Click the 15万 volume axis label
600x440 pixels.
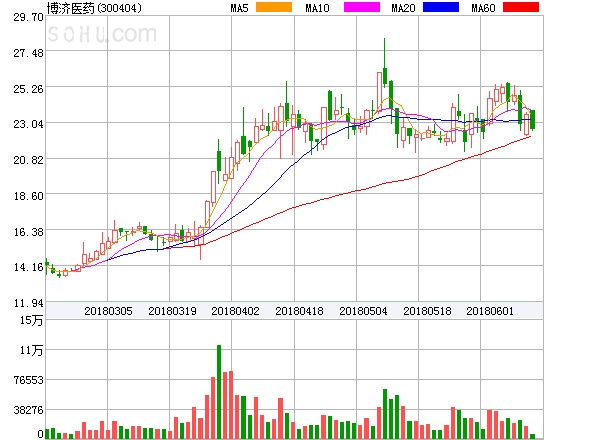31,320
